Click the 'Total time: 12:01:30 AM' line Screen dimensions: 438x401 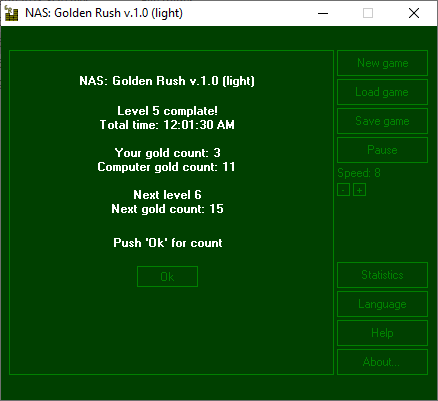167,125
